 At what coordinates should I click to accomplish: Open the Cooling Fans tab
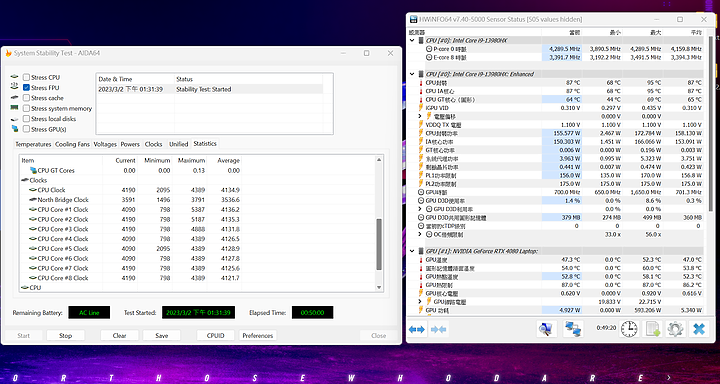coord(73,144)
